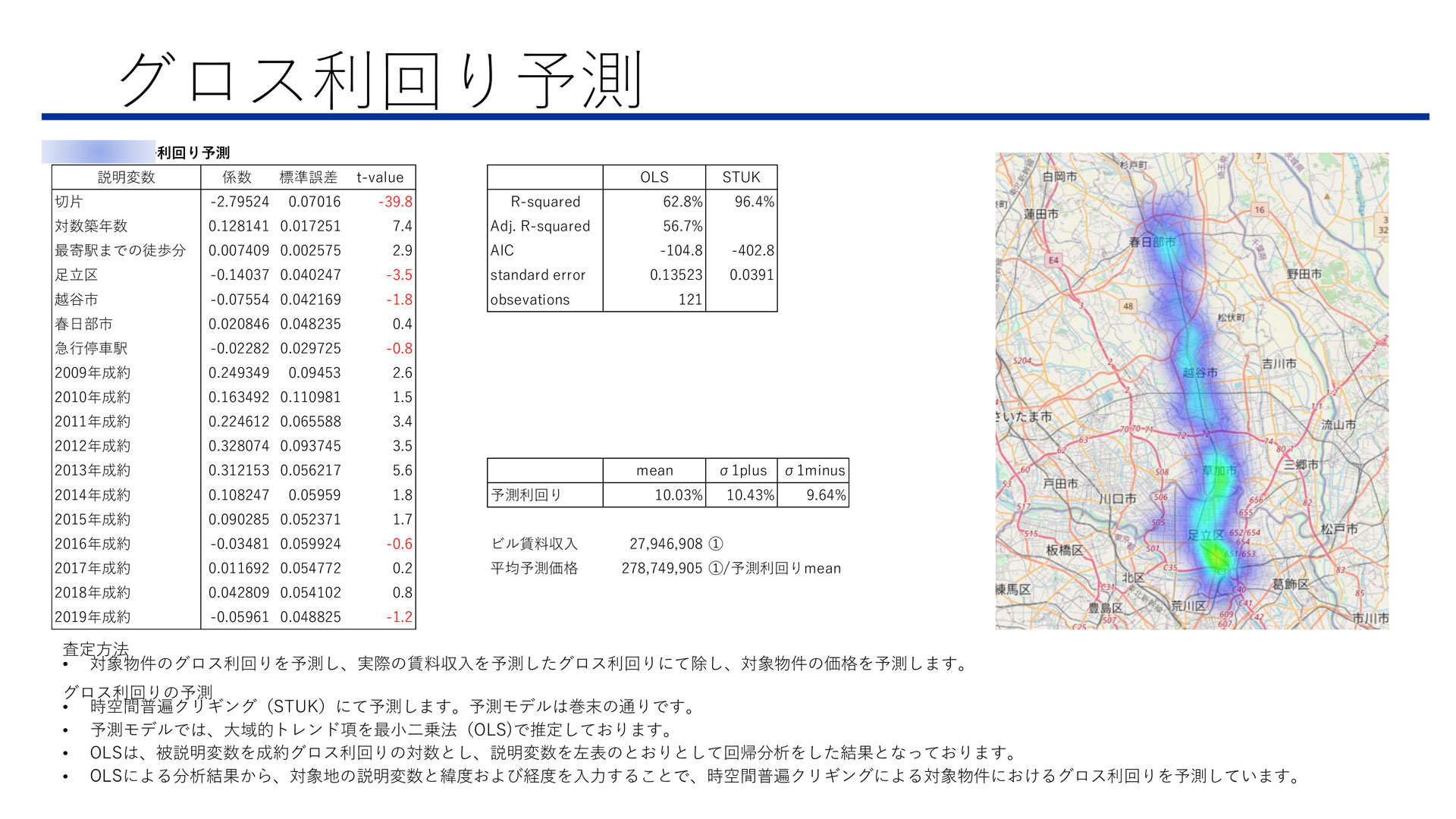
Task: Click the slide title グロス利回り予測
Action: tap(382, 80)
